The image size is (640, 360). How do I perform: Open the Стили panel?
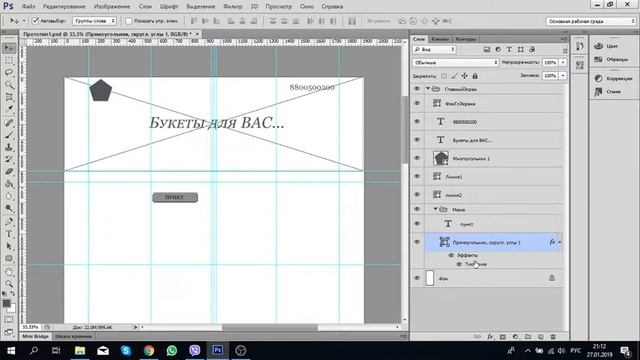pos(608,92)
